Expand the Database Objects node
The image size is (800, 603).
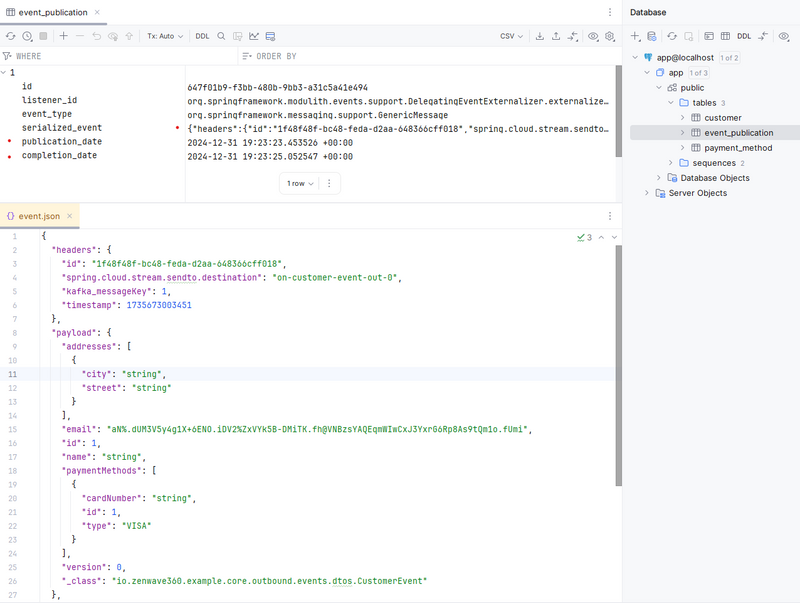(659, 178)
